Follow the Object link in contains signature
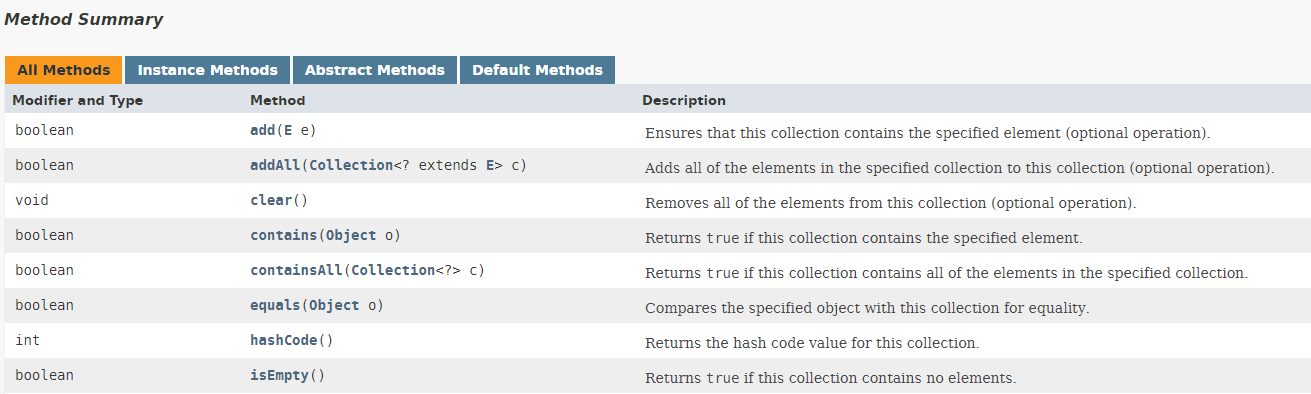 tap(350, 235)
